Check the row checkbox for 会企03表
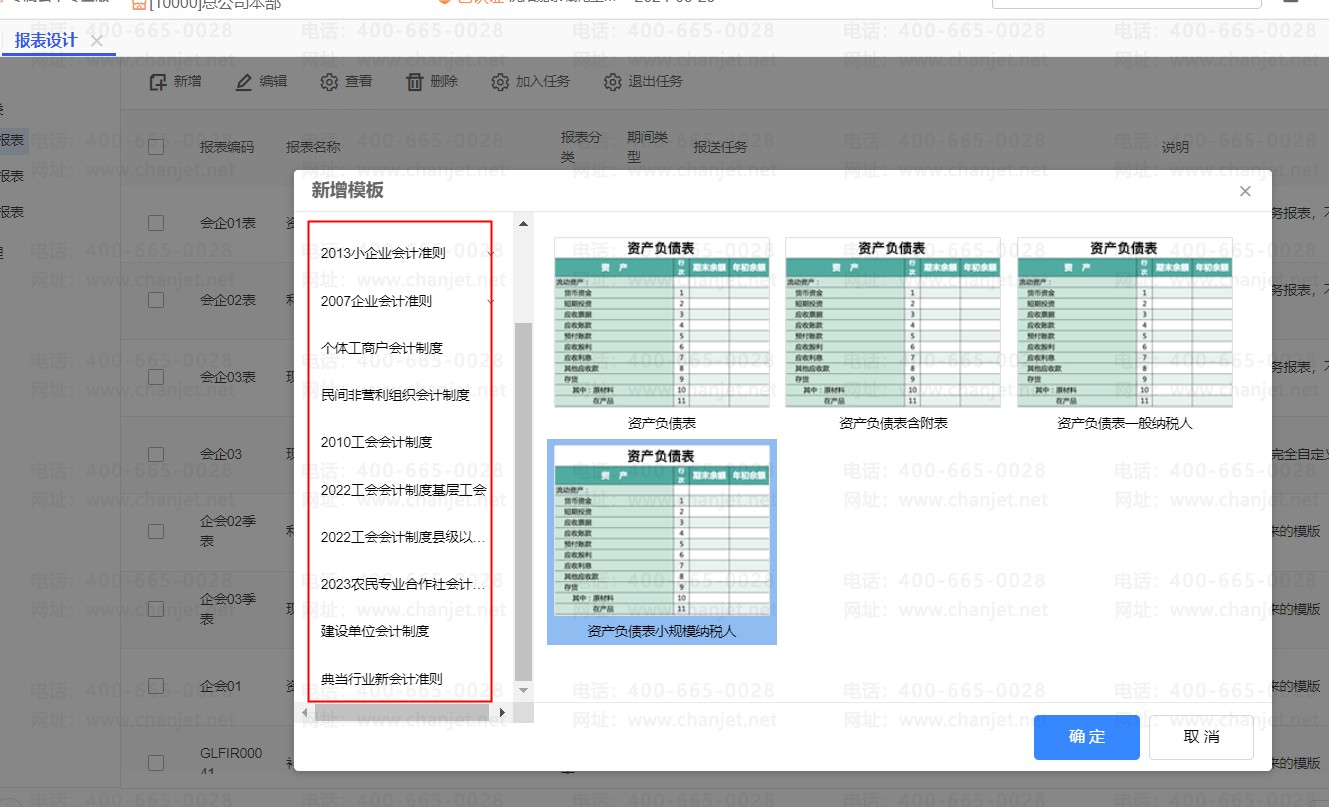This screenshot has height=807, width=1329. tap(156, 377)
